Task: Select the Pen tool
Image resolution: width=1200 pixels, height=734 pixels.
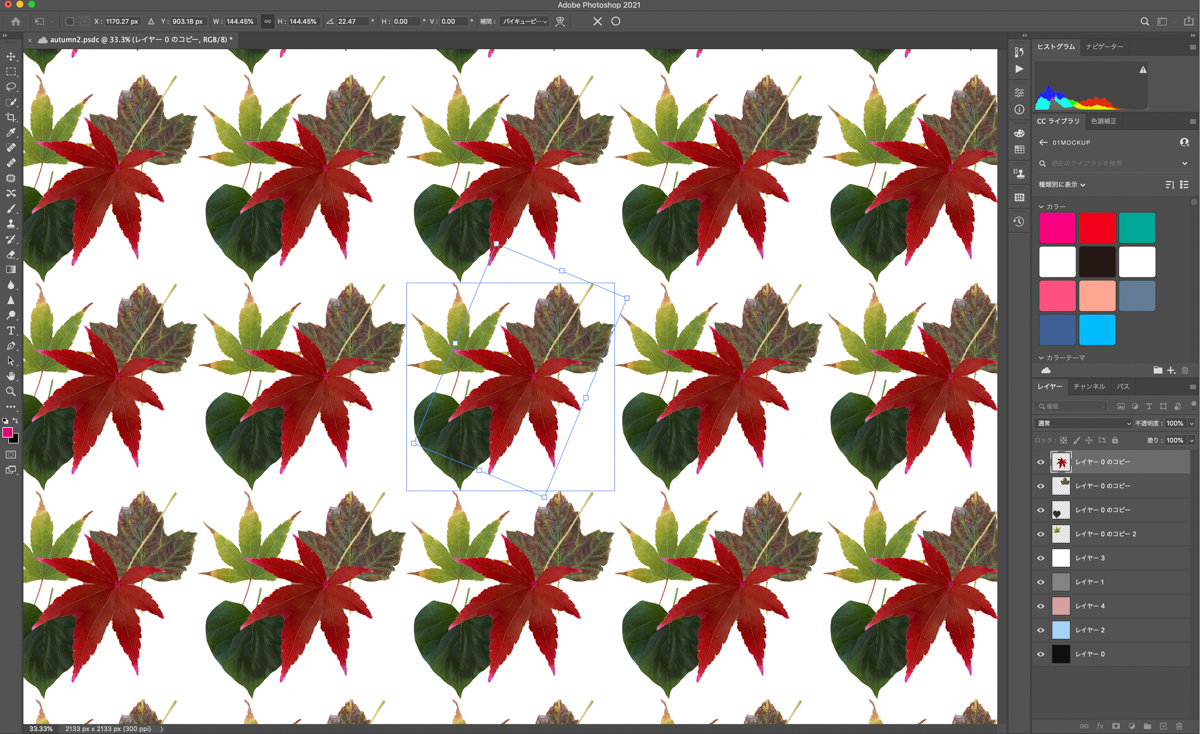Action: click(x=11, y=346)
